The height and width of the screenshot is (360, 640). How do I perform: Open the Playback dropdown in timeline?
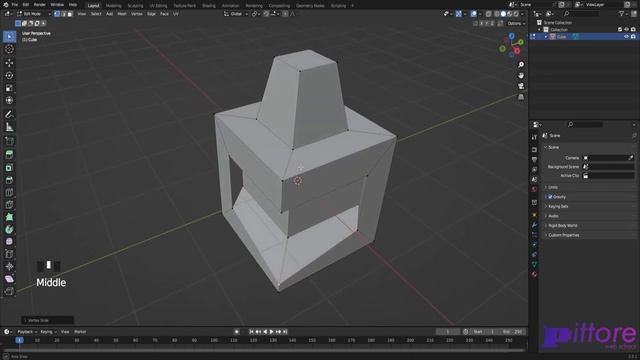[27, 332]
